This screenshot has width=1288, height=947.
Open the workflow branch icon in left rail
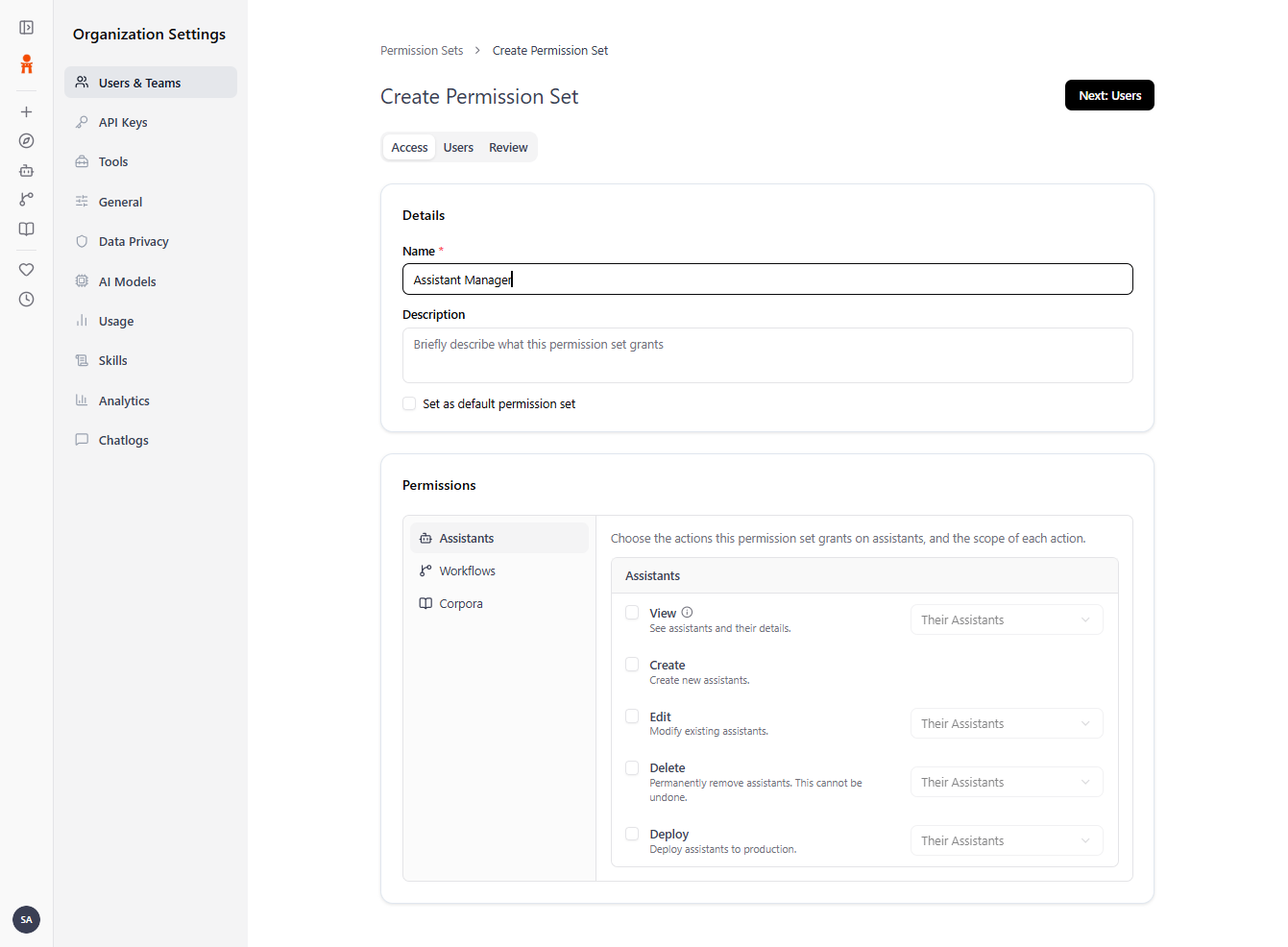pos(27,199)
